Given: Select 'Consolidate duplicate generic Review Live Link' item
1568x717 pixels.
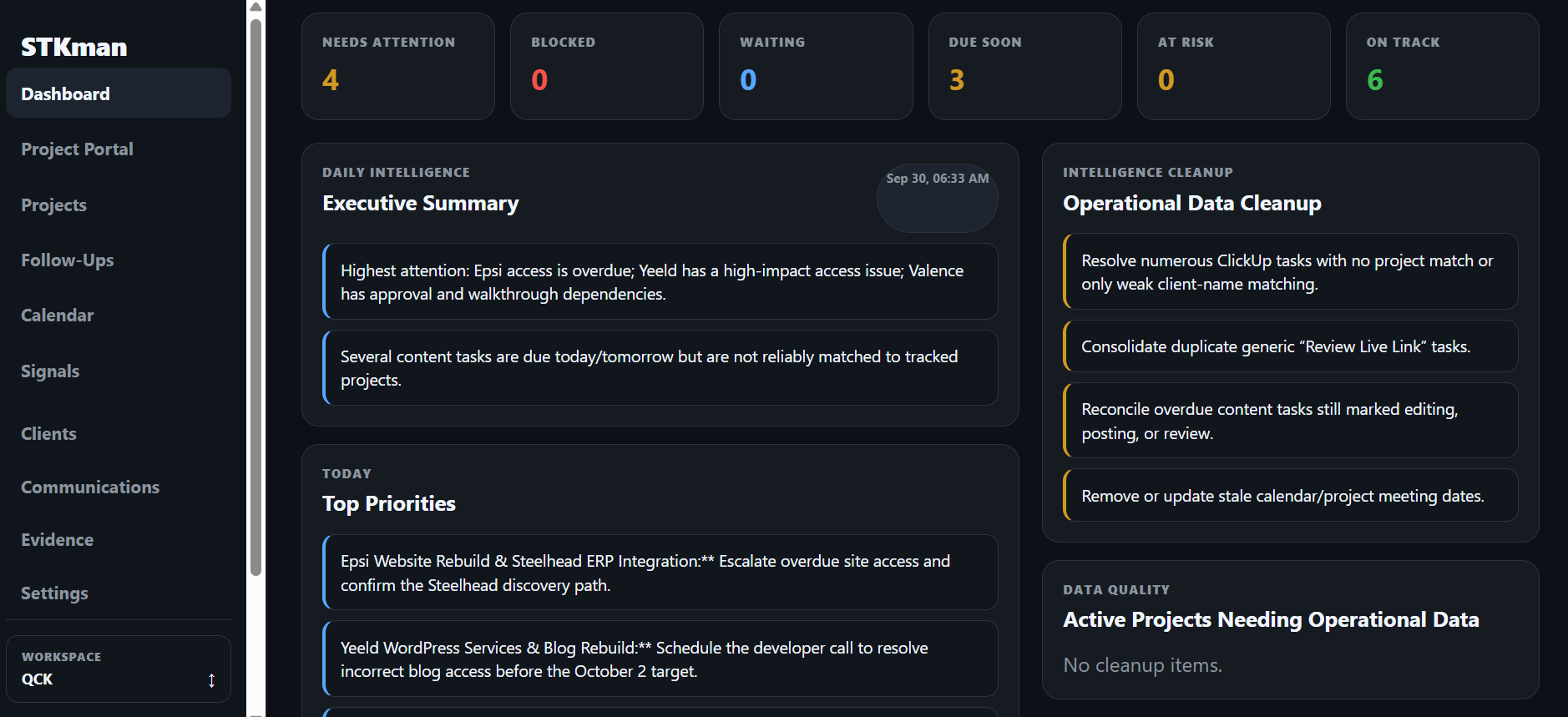Looking at the screenshot, I should 1291,346.
